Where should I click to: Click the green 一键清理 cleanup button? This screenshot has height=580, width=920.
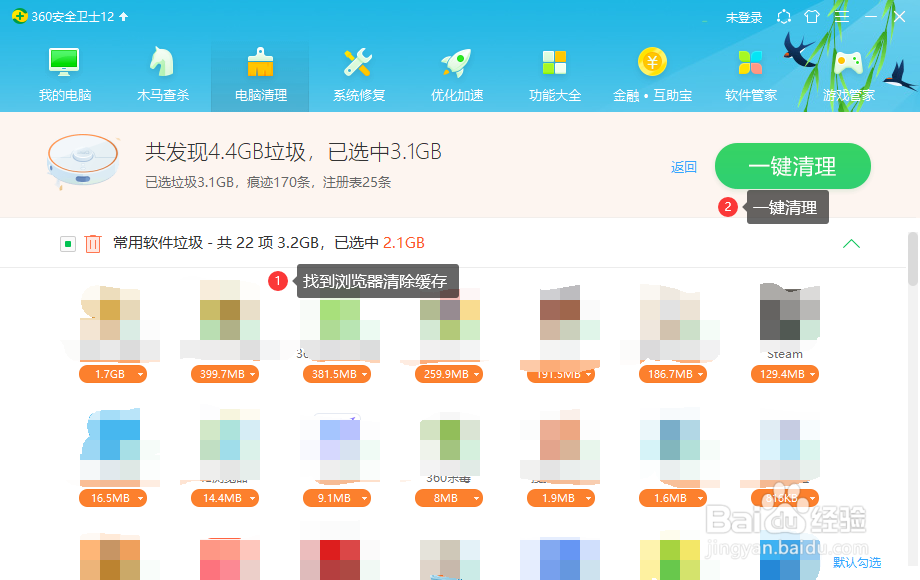[x=792, y=166]
